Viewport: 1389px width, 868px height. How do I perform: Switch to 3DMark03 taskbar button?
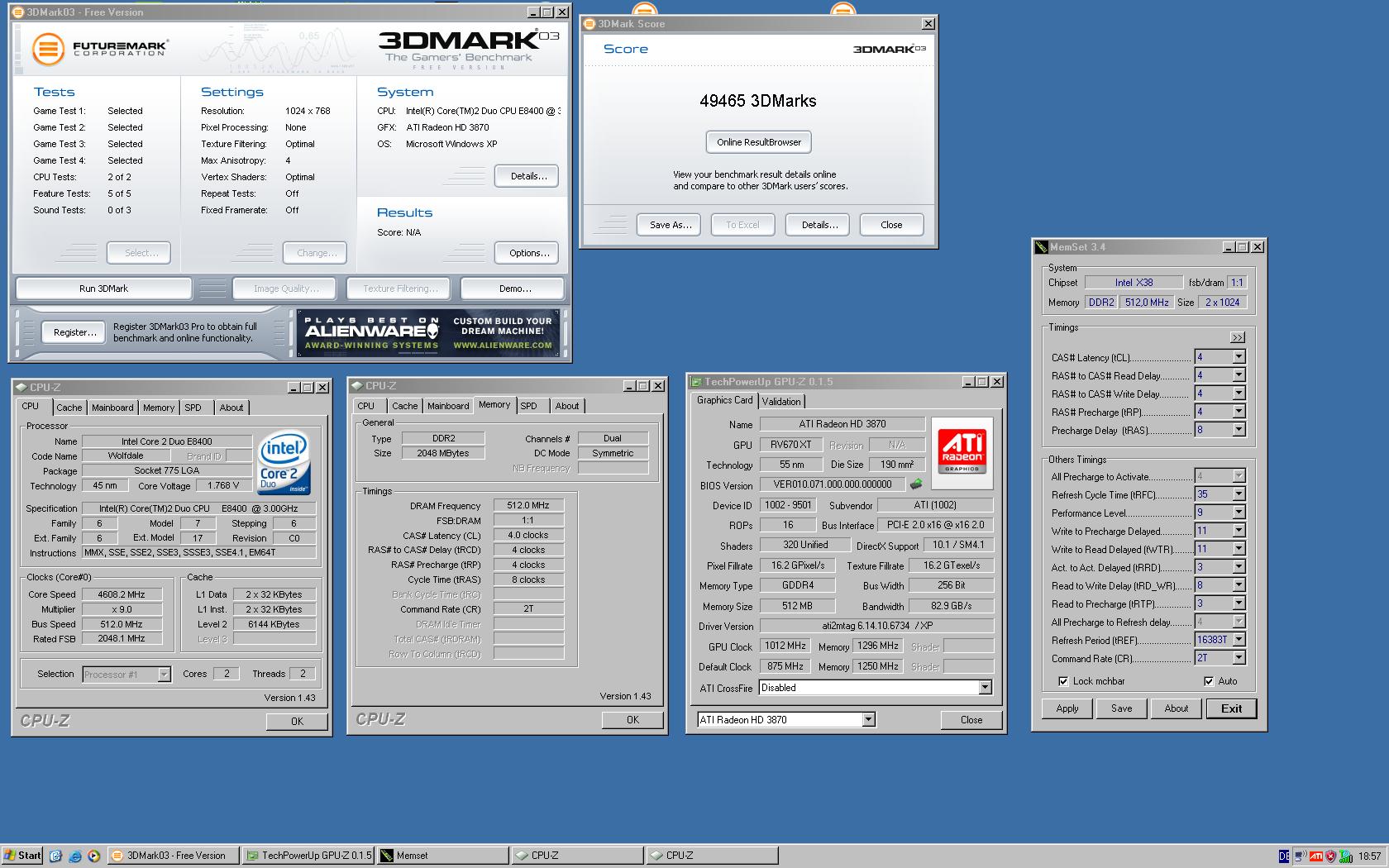[x=173, y=856]
